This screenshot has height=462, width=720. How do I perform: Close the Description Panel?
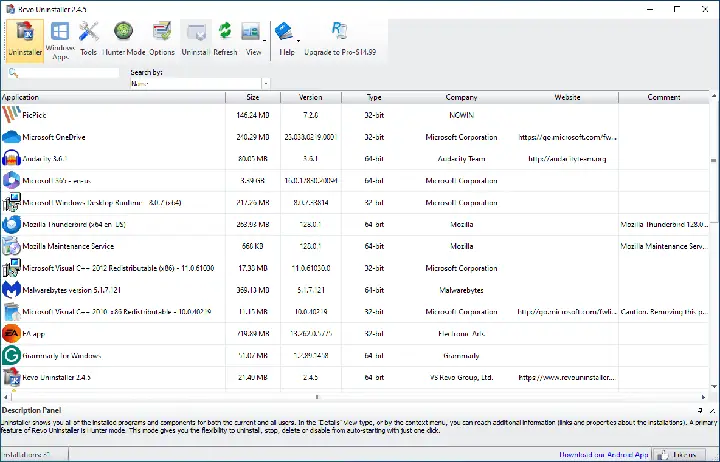(x=712, y=411)
